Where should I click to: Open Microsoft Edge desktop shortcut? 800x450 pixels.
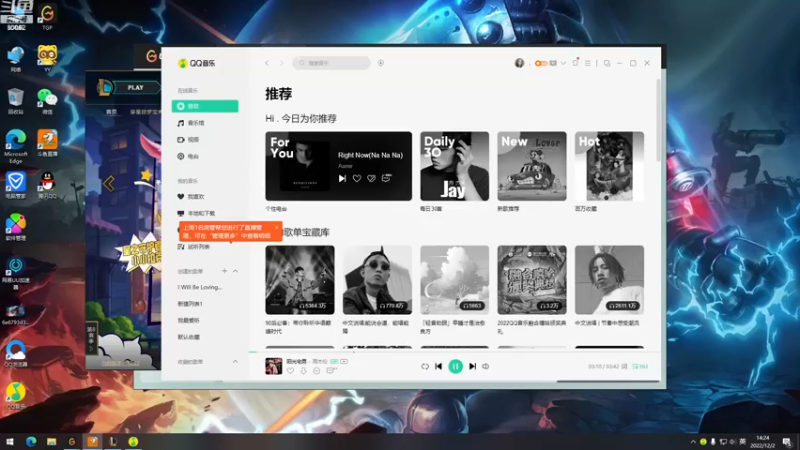click(16, 146)
